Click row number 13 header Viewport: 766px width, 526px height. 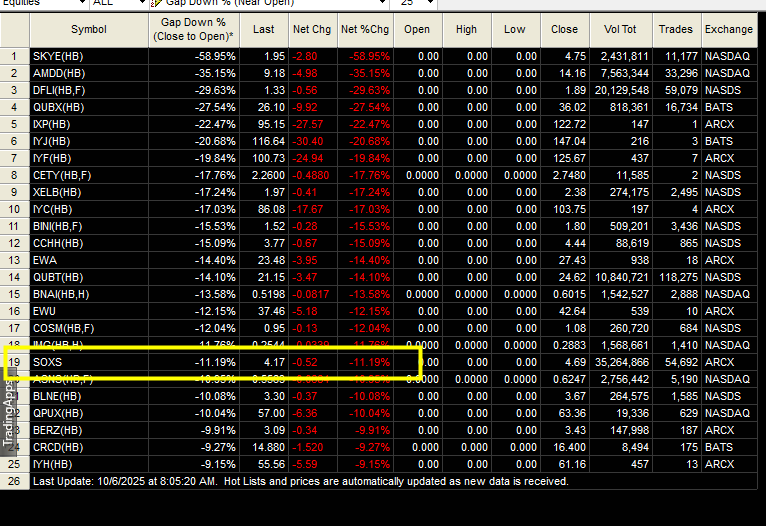[x=15, y=260]
